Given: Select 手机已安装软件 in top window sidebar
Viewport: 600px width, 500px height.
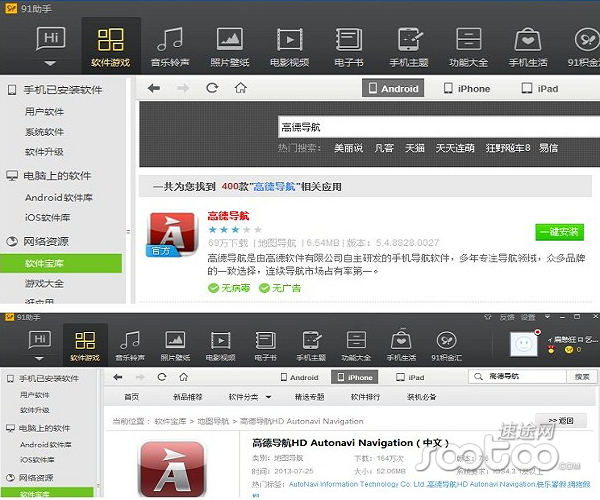Looking at the screenshot, I should pos(55,90).
